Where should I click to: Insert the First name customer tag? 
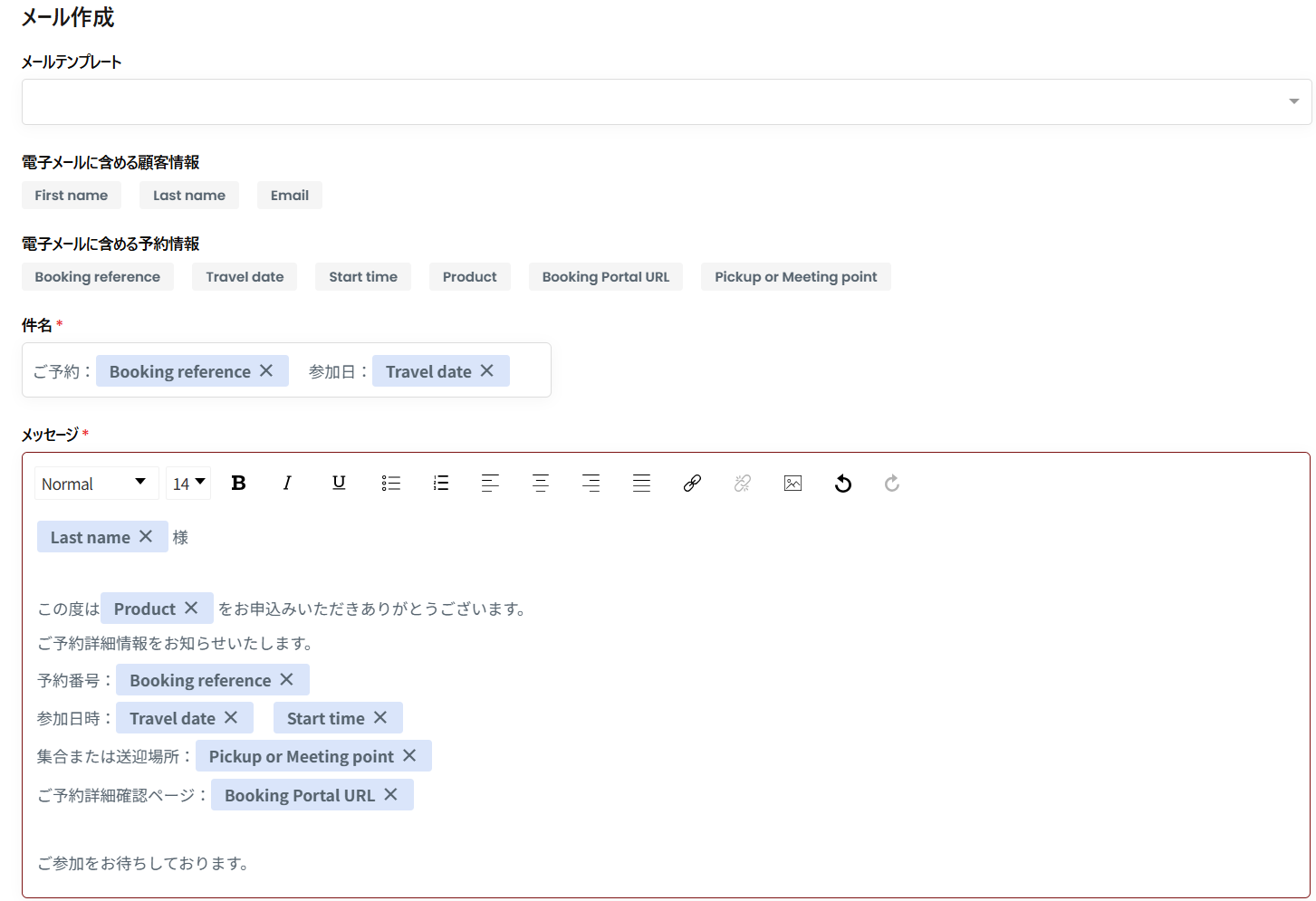72,196
